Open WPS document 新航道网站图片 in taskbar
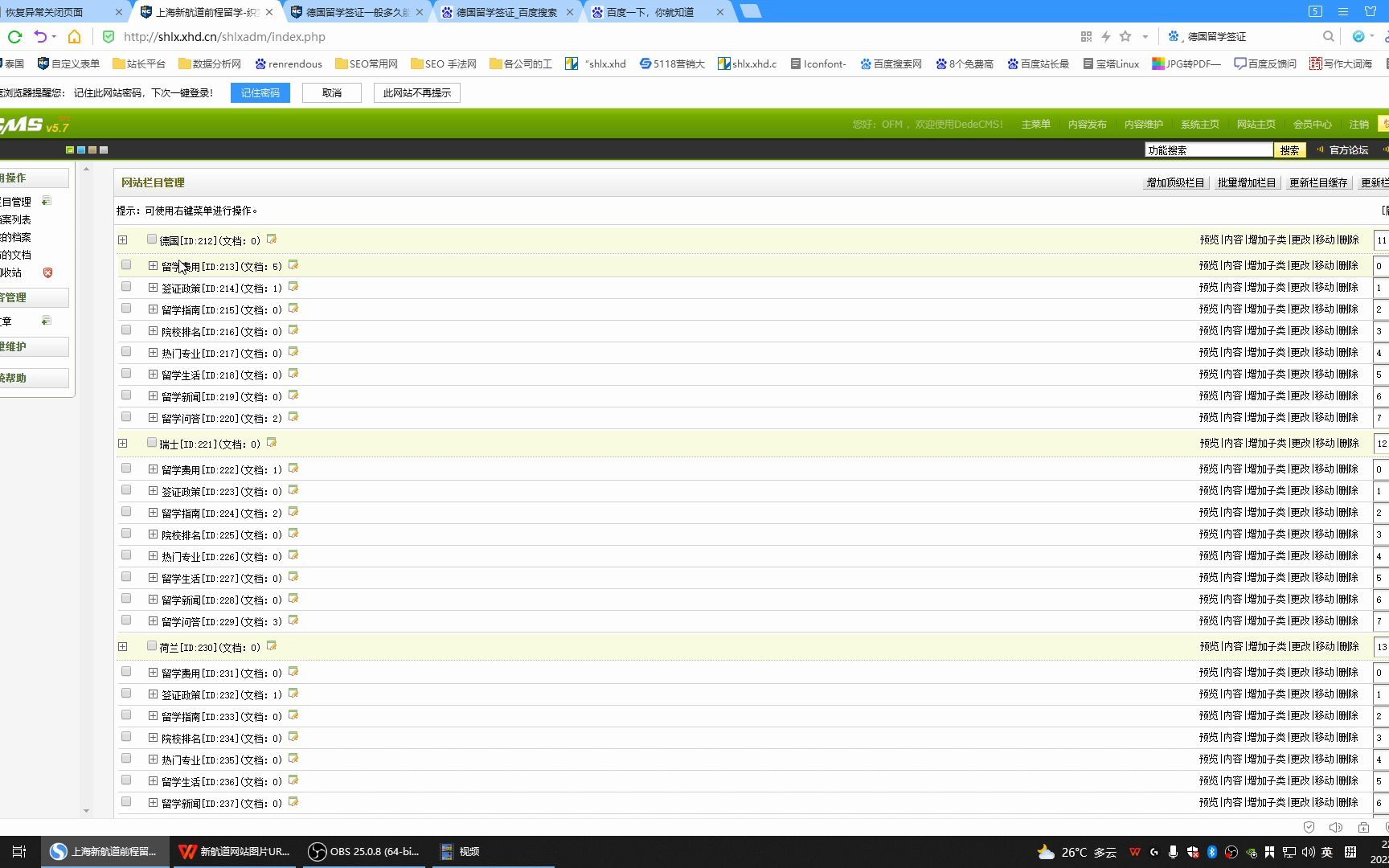This screenshot has width=1389, height=868. click(234, 851)
